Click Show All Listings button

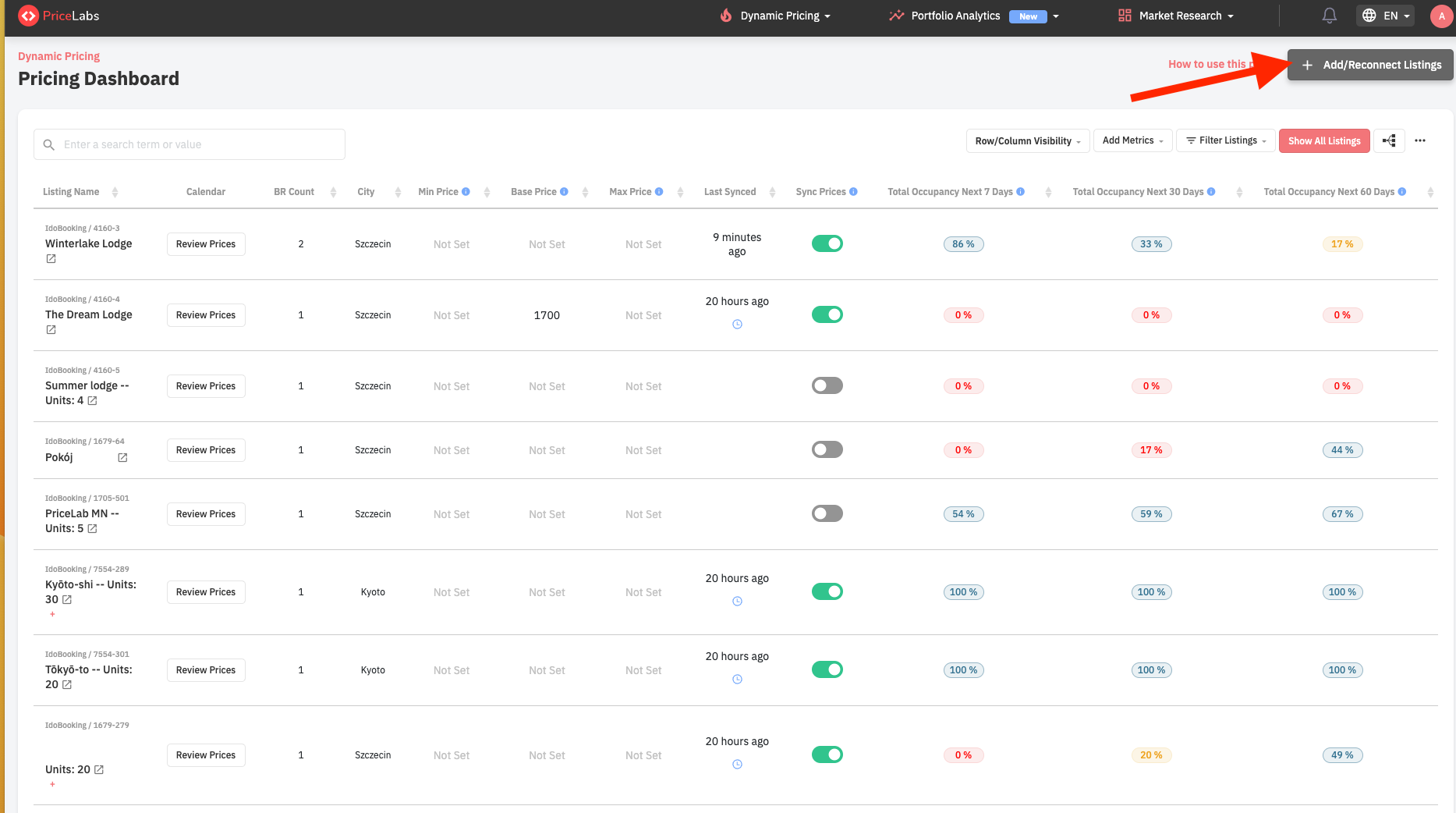click(1324, 140)
